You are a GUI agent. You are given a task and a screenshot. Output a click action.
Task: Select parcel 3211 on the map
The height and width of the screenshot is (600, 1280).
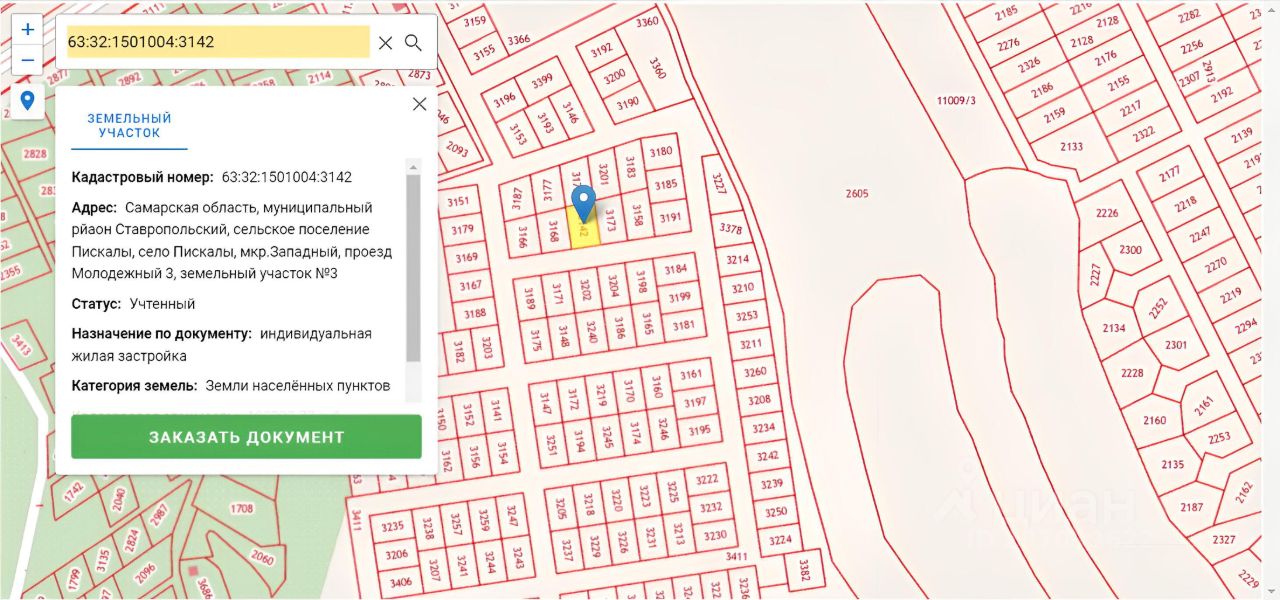coord(751,345)
